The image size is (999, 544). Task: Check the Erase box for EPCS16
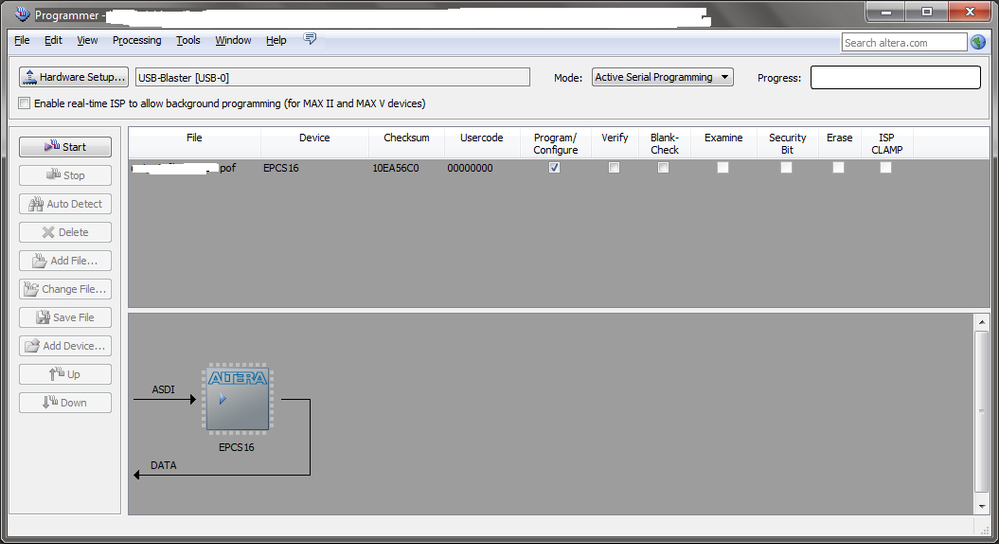838,168
